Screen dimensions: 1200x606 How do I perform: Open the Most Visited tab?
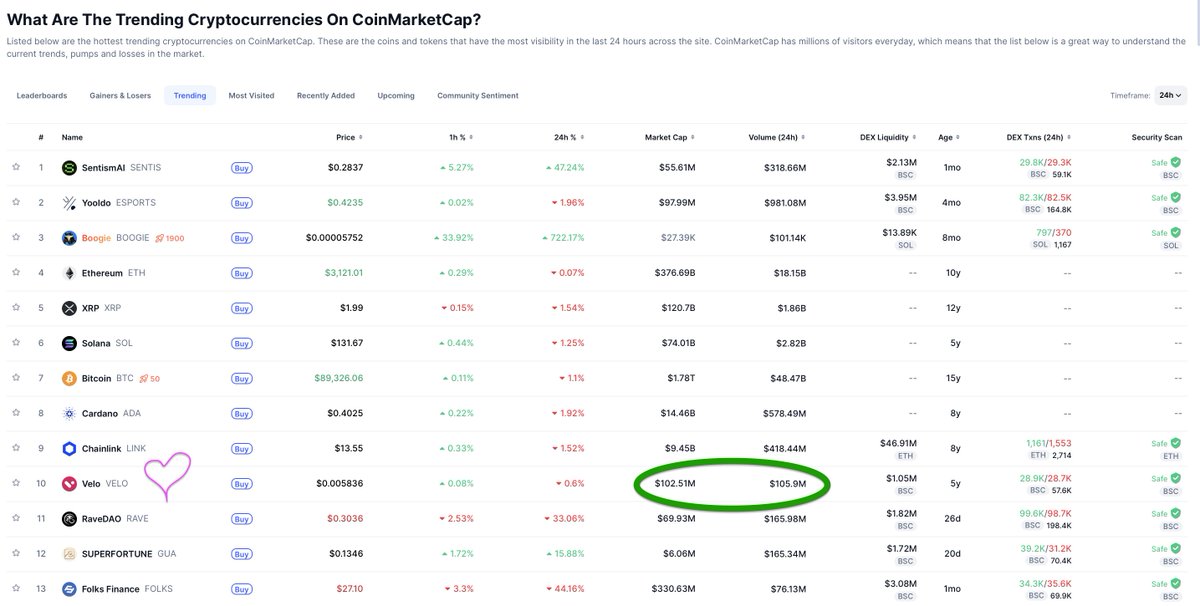tap(251, 96)
